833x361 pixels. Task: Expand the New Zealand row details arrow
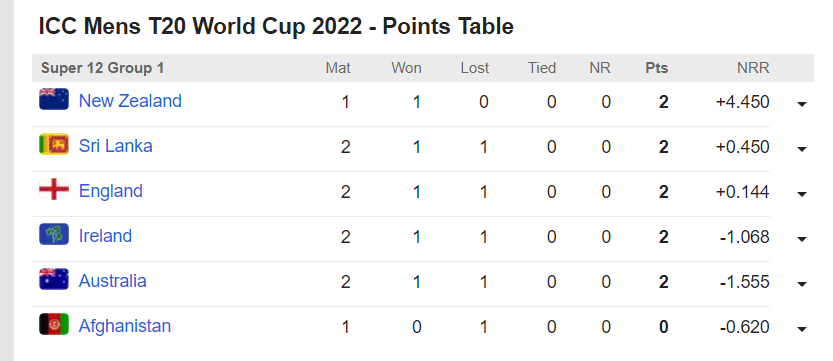802,104
